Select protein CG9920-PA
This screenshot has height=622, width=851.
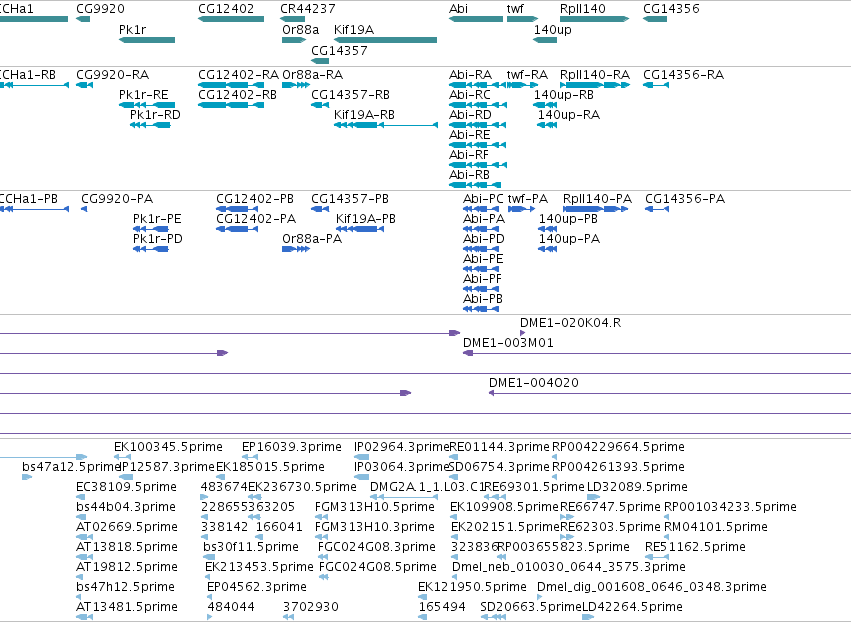84,210
